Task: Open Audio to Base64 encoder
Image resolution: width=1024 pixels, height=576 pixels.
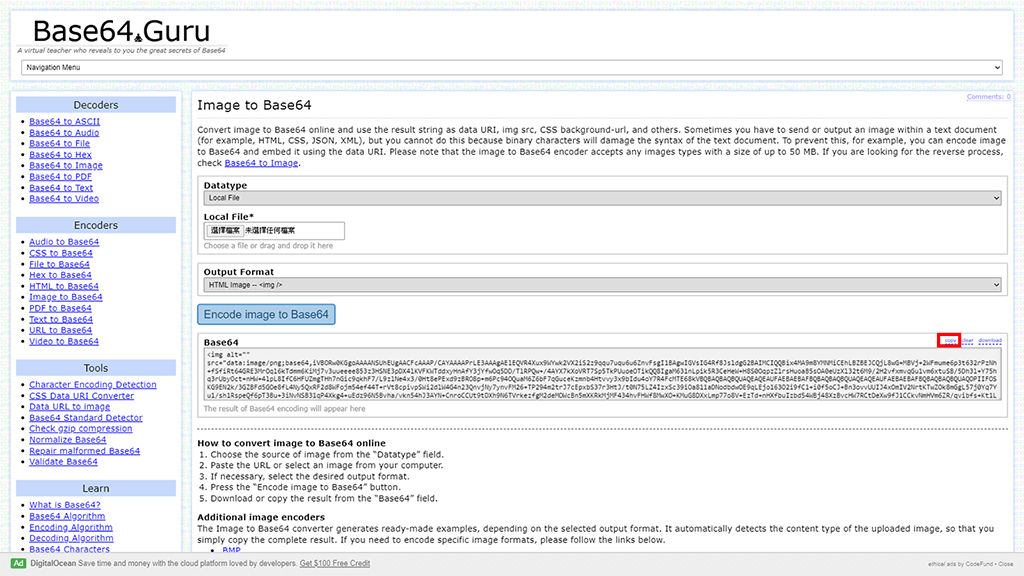Action: tap(64, 242)
